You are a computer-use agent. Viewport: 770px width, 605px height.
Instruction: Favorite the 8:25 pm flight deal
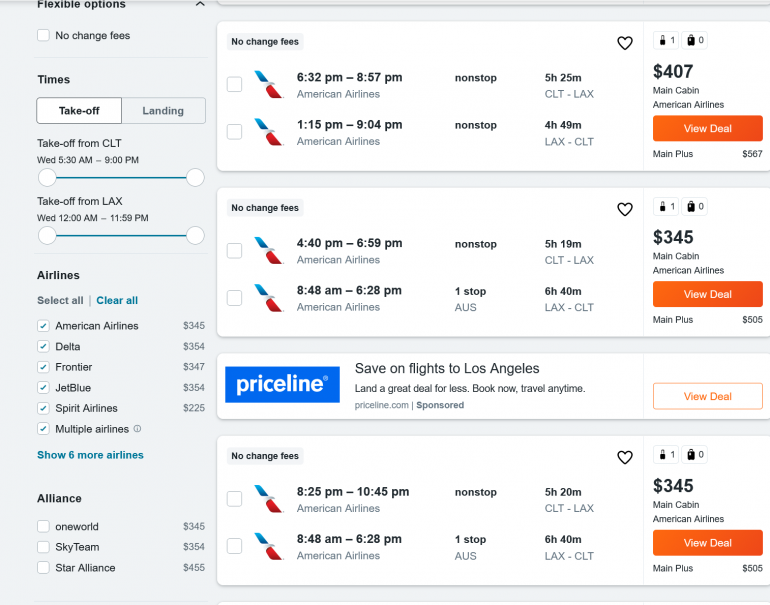pos(625,457)
